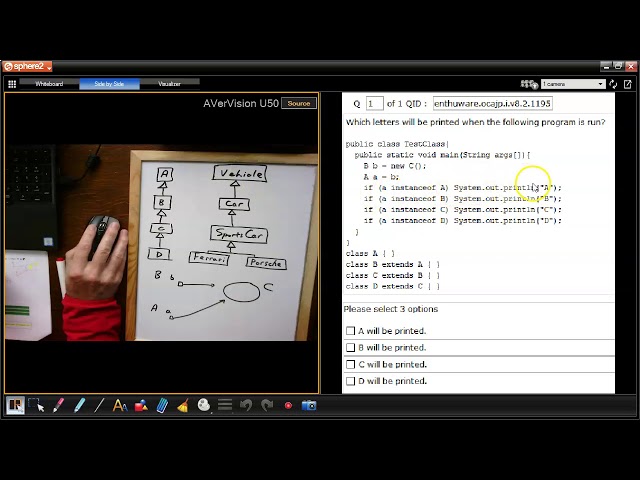Click 'class C extends B' code line
The width and height of the screenshot is (640, 480).
[393, 276]
